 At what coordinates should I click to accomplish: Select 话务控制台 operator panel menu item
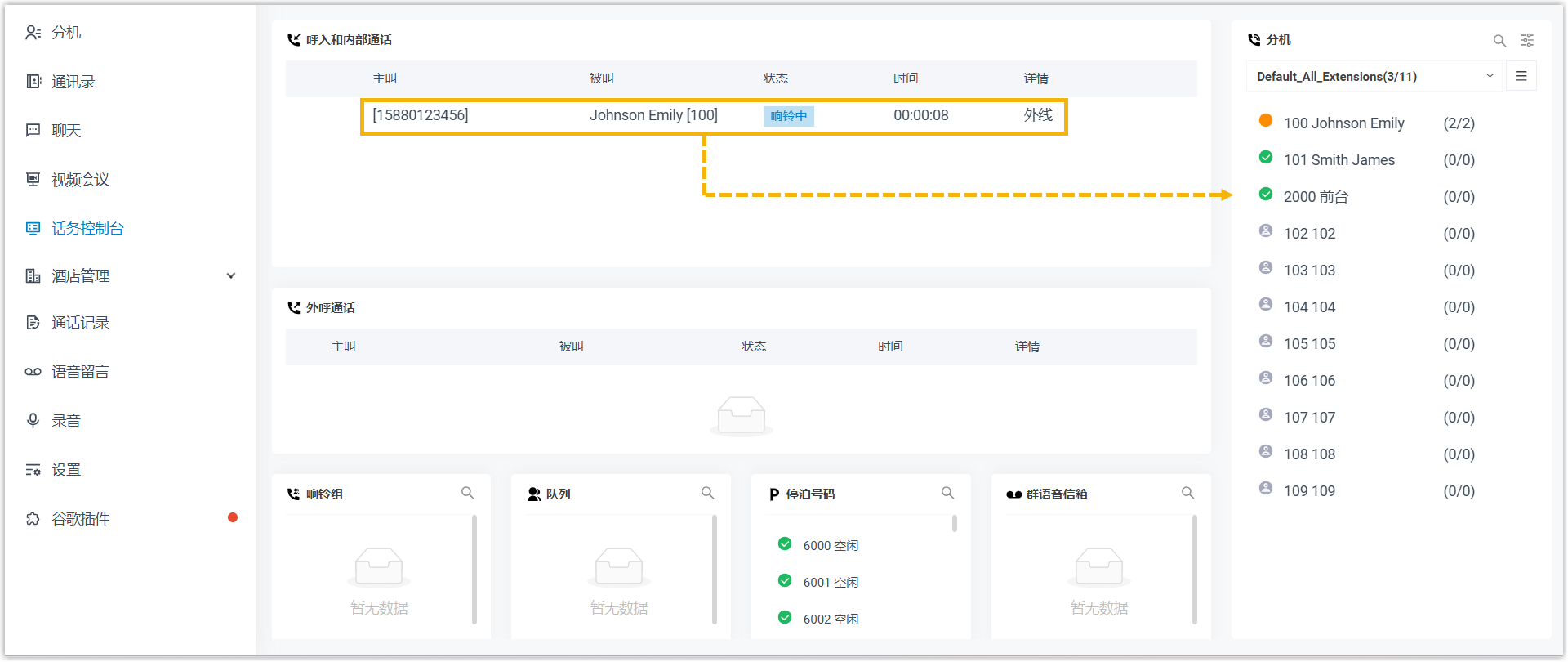click(87, 229)
